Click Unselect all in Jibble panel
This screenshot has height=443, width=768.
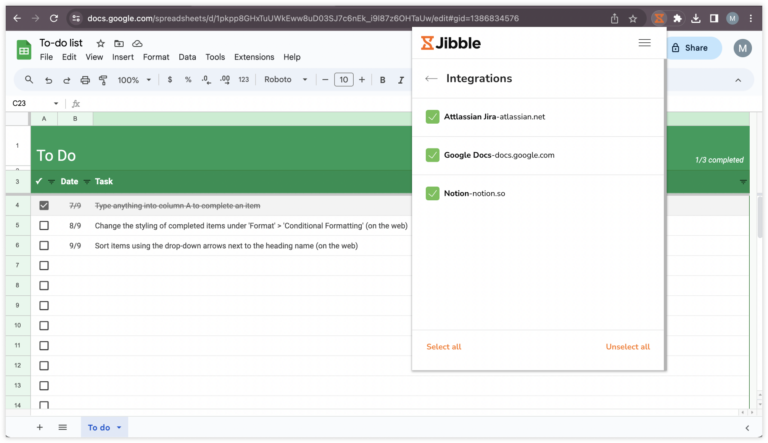pyautogui.click(x=627, y=346)
